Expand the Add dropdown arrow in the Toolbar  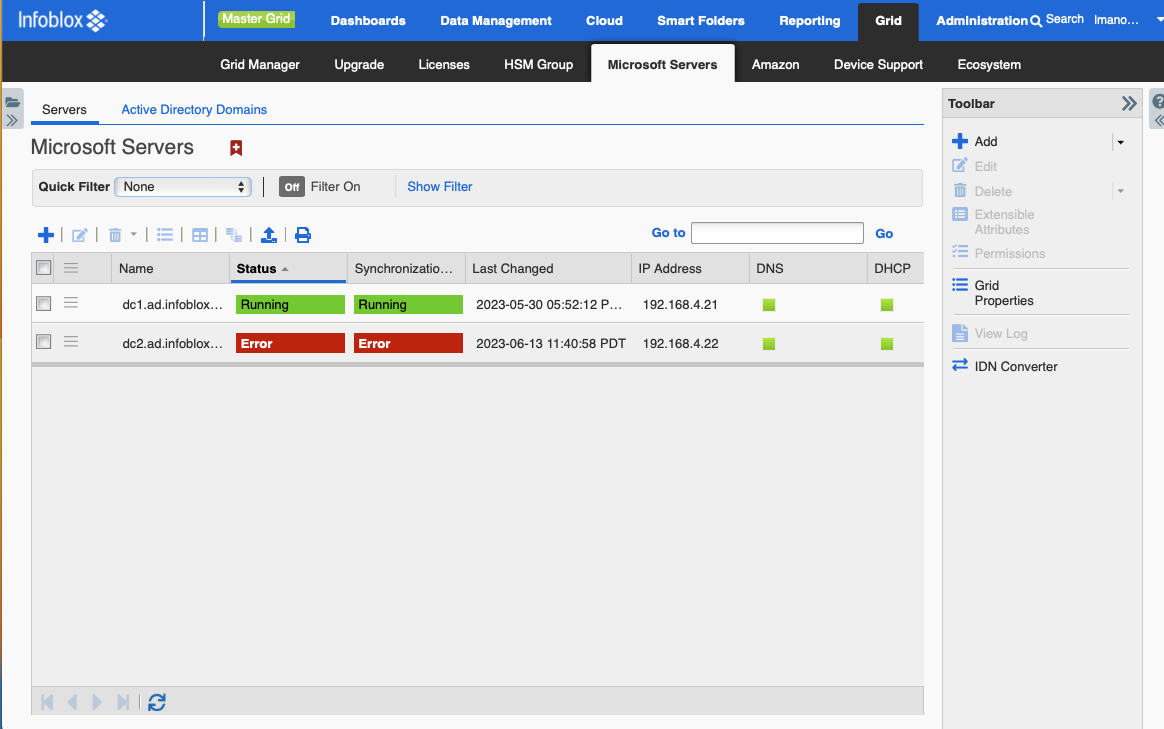[x=1120, y=142]
